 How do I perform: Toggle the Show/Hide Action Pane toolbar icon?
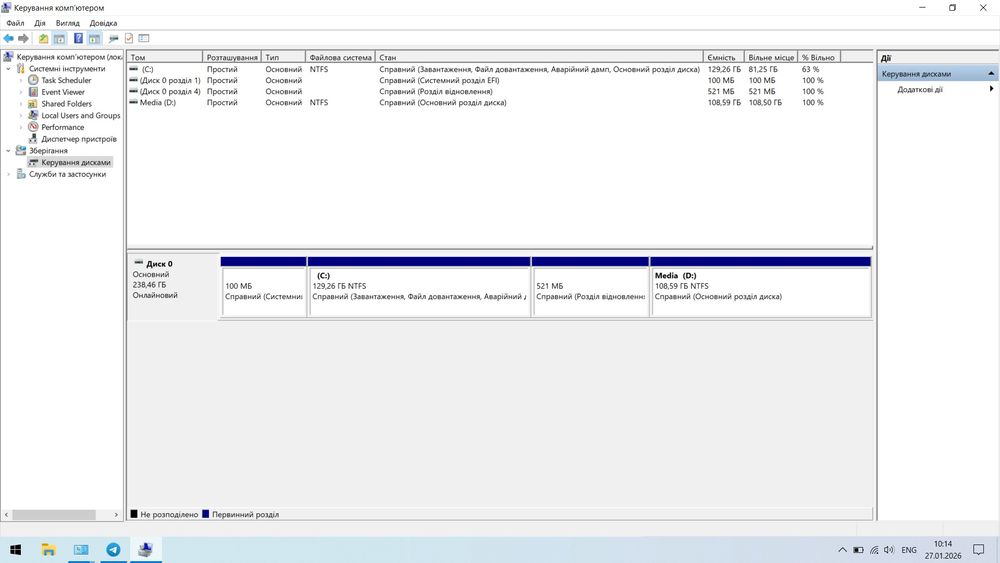click(94, 39)
